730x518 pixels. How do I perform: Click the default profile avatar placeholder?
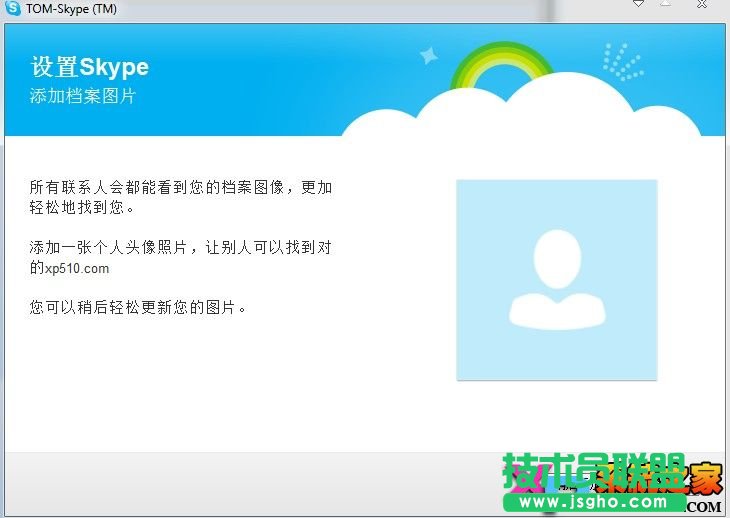point(557,280)
